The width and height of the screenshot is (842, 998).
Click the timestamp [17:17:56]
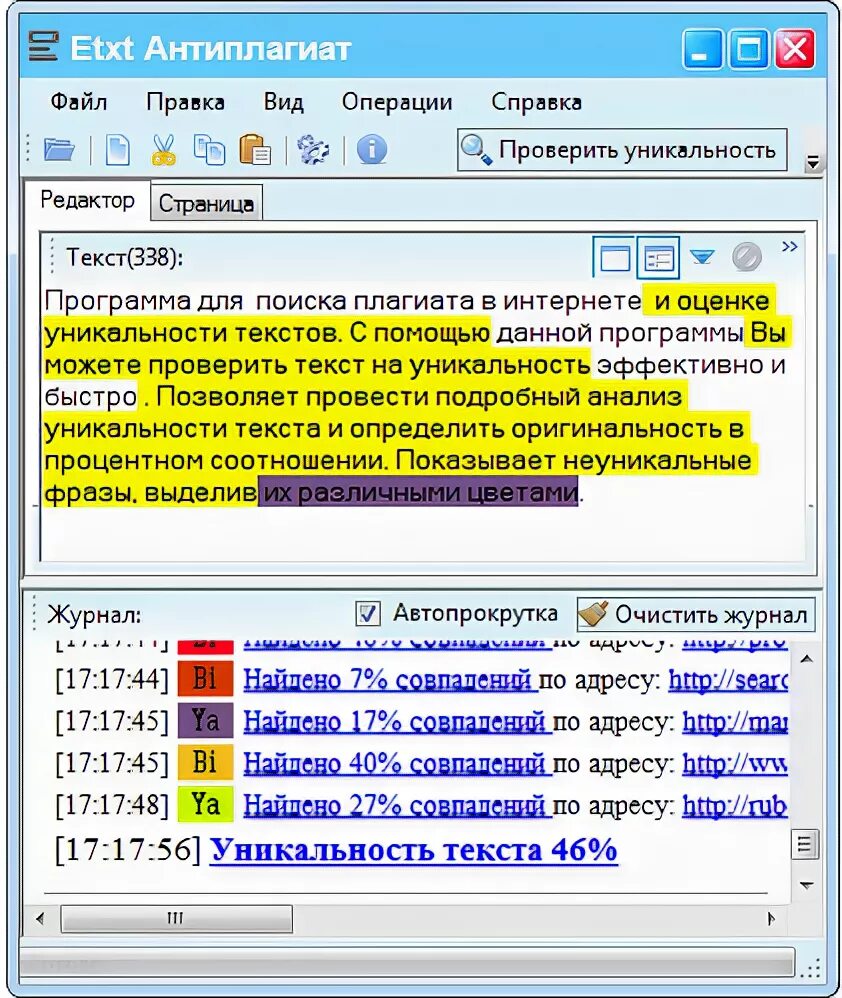pyautogui.click(x=129, y=850)
